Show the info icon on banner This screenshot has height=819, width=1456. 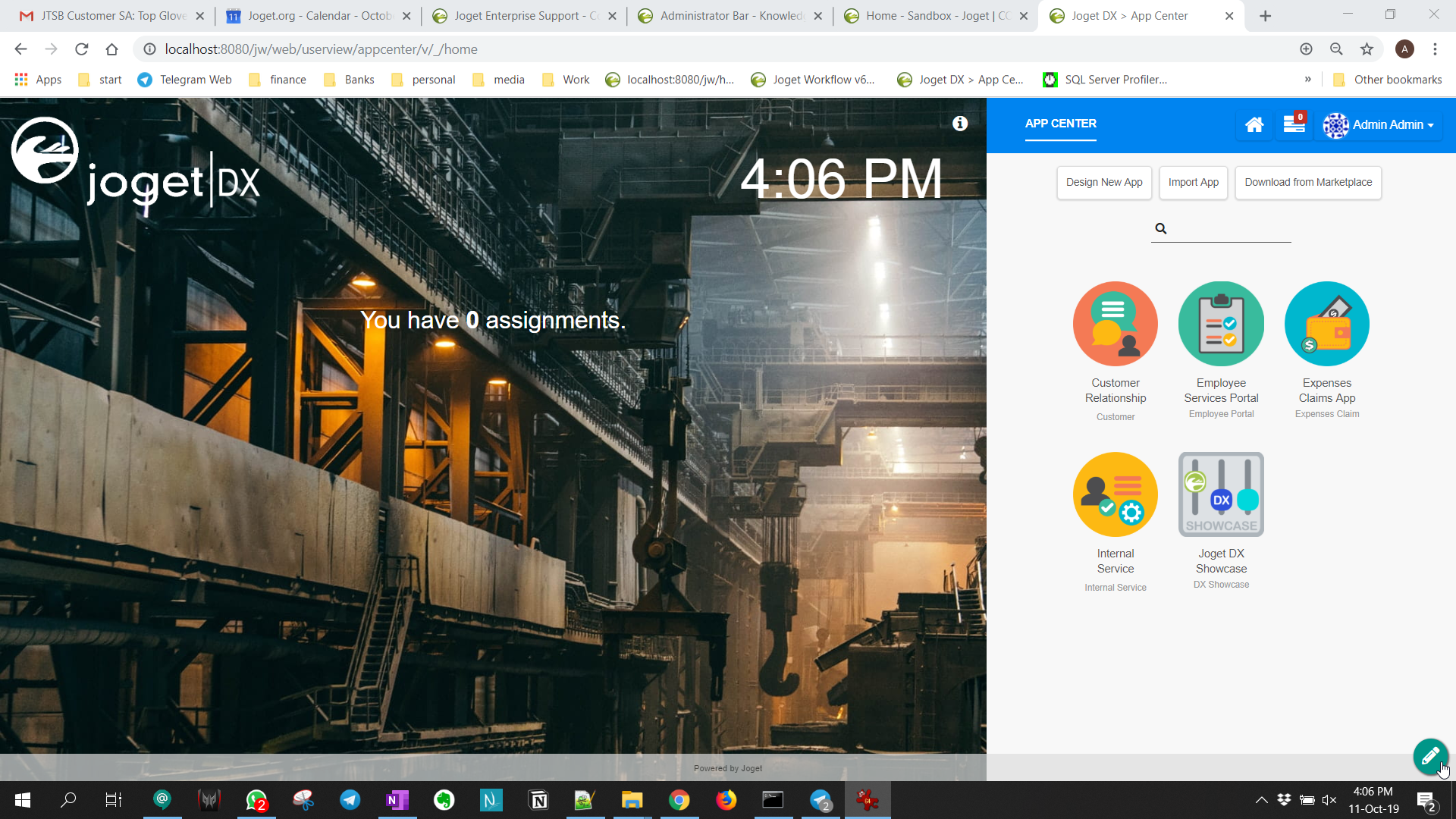tap(960, 124)
